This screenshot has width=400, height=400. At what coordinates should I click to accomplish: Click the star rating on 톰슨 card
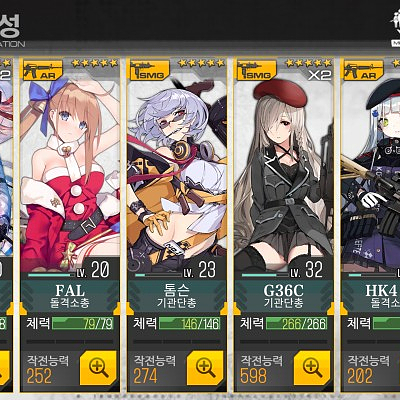point(201,63)
